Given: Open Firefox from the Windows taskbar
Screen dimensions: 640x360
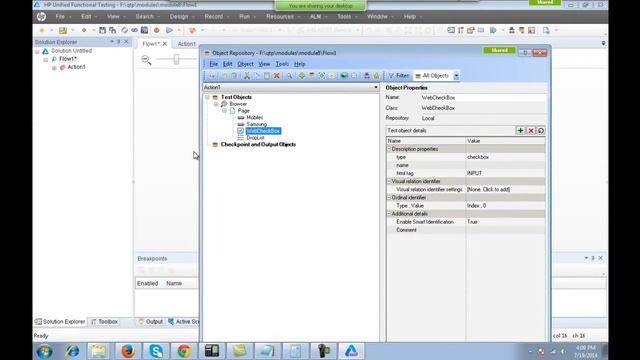Looking at the screenshot, I should (x=128, y=351).
